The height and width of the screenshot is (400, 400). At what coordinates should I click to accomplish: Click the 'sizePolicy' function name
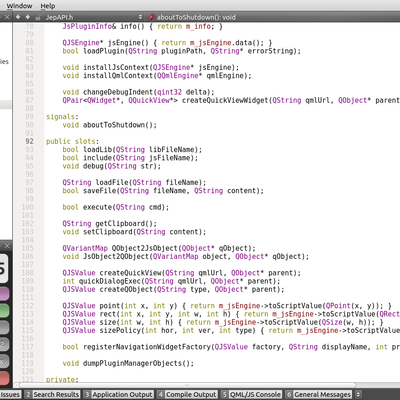coord(120,331)
